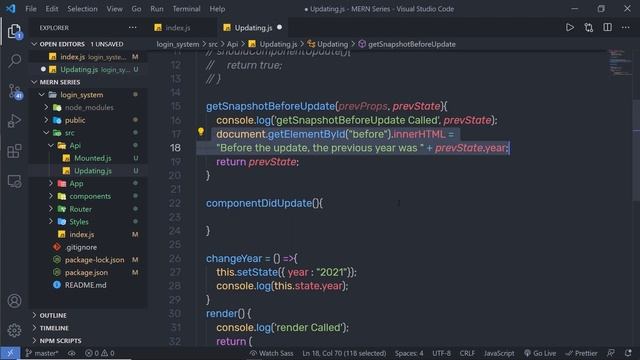Click the master branch indicator
The width and height of the screenshot is (640, 360).
click(x=42, y=353)
